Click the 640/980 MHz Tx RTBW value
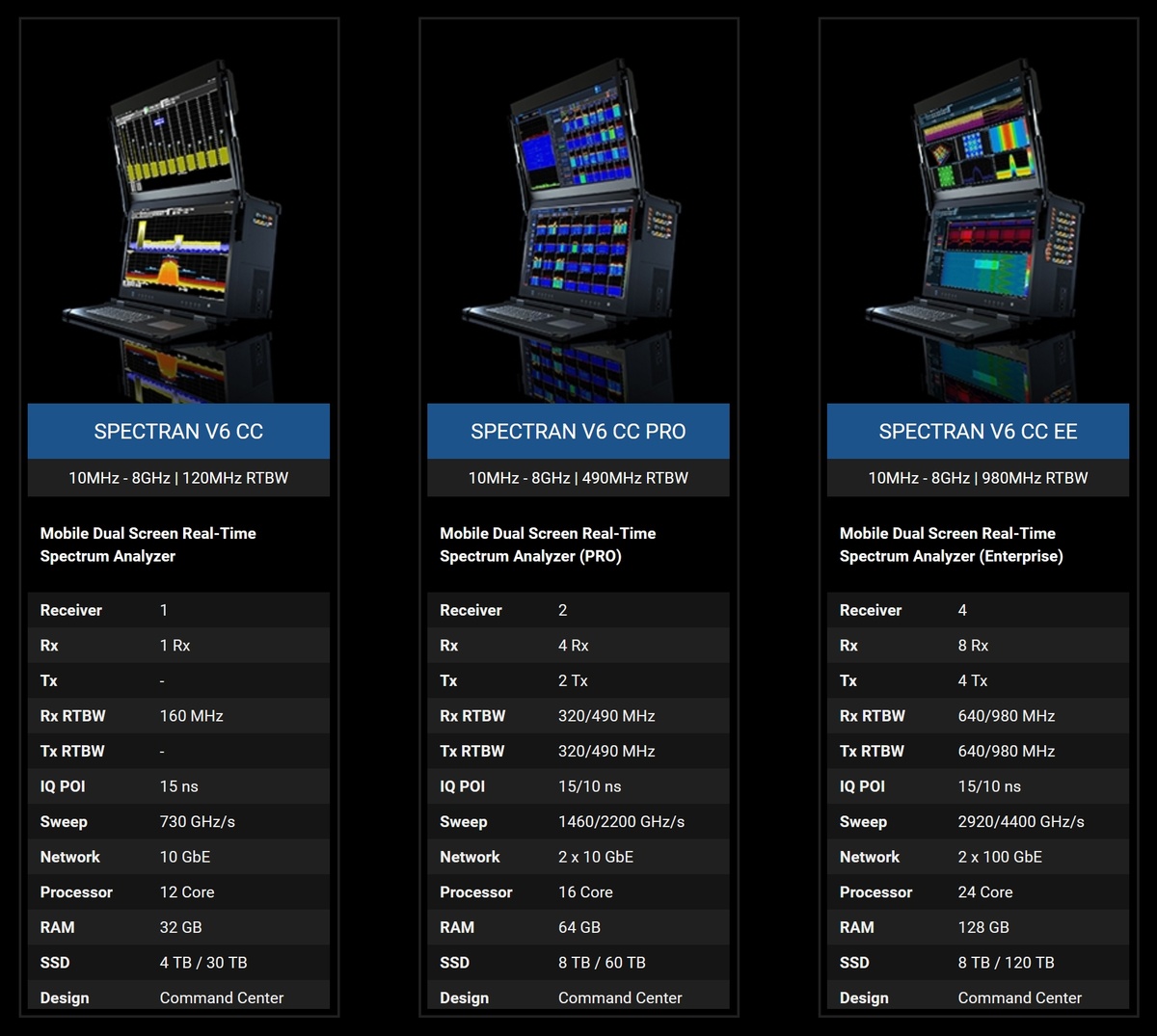 point(1007,751)
